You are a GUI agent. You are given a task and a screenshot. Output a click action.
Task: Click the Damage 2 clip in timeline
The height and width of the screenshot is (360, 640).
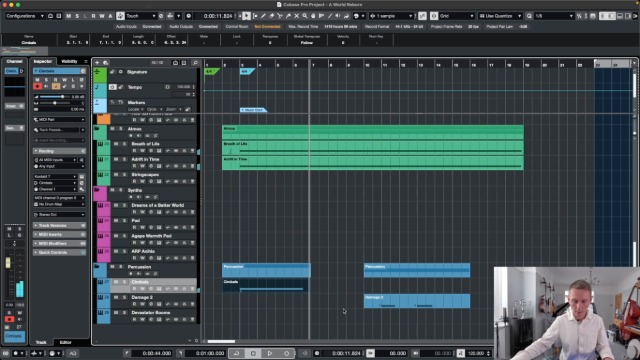tap(417, 301)
